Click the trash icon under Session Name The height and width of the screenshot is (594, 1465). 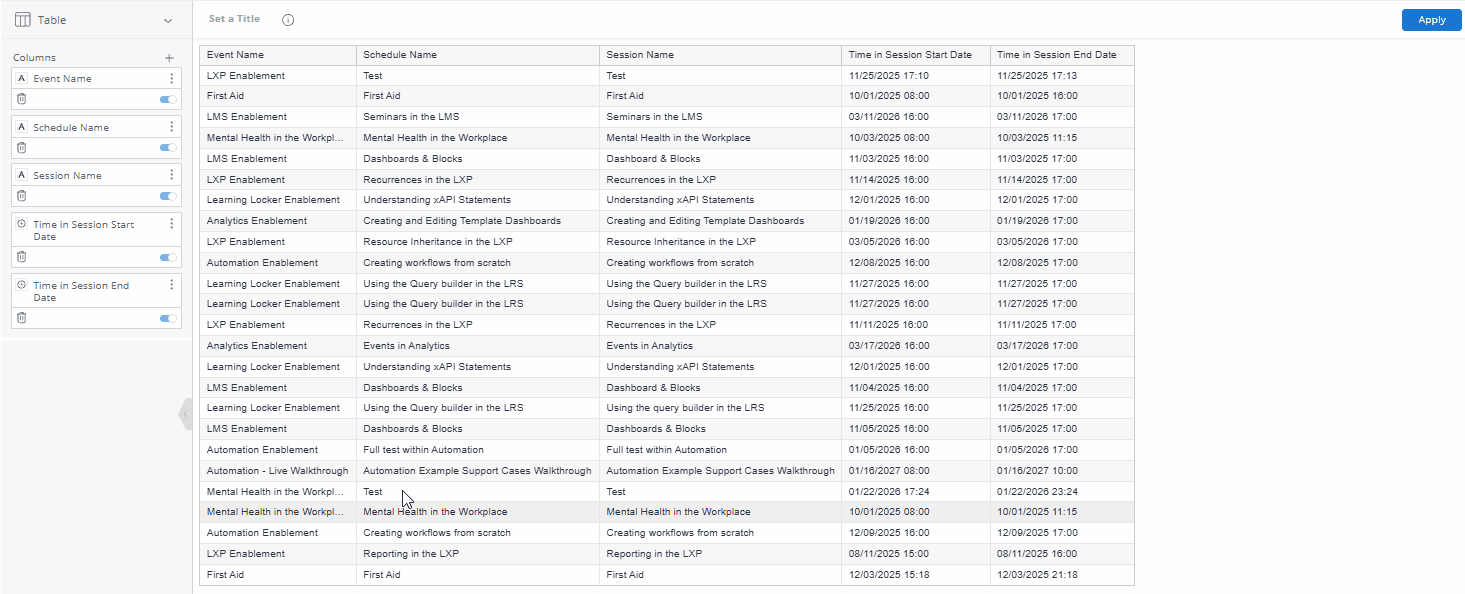click(x=20, y=196)
